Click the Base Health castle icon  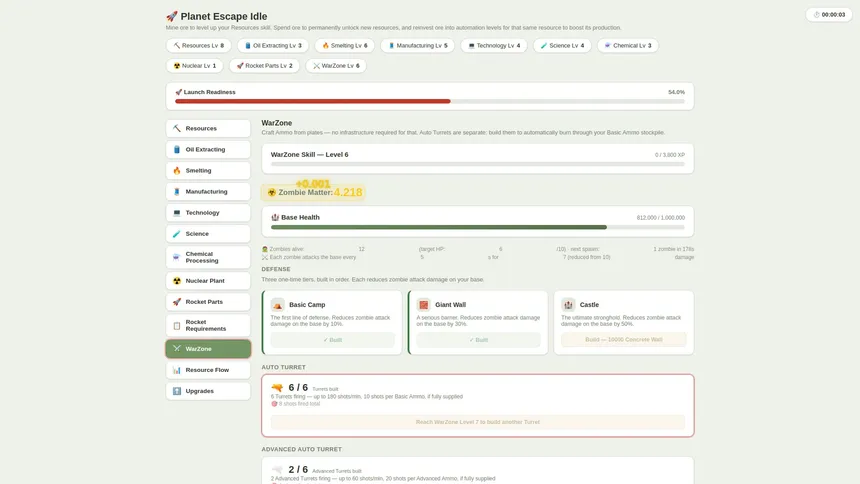point(275,217)
